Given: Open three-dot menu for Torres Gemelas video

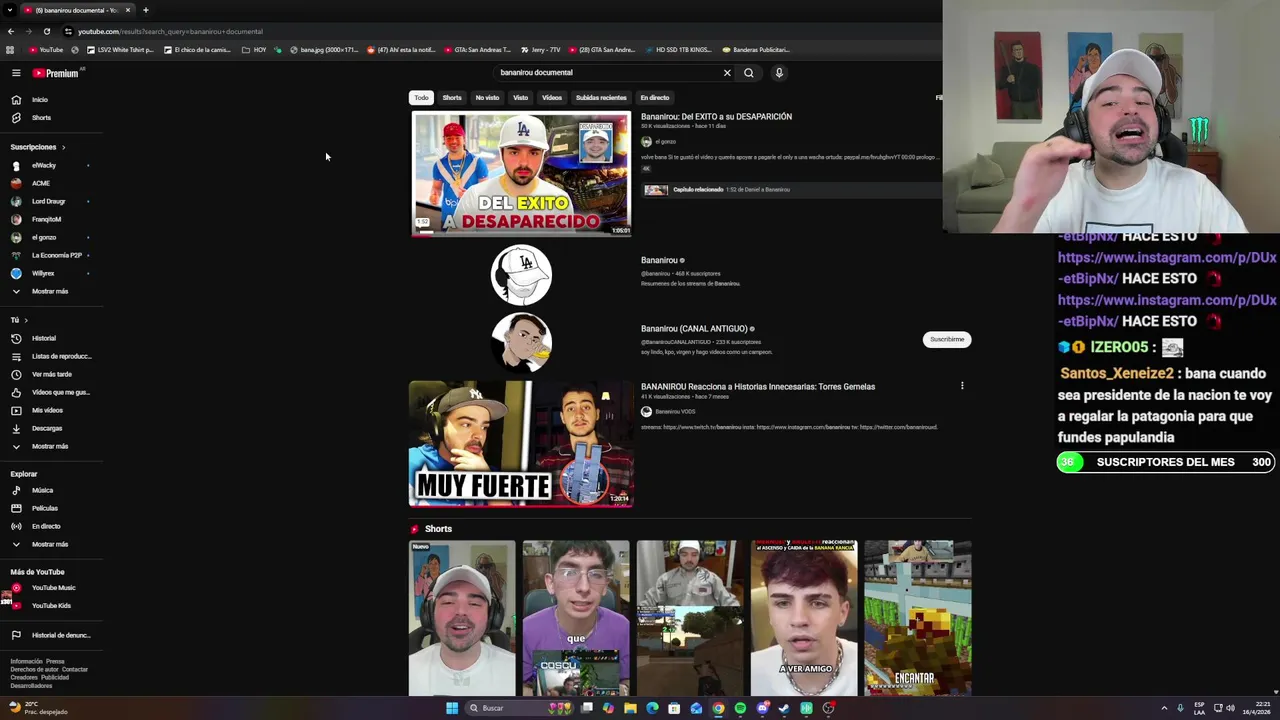Looking at the screenshot, I should [962, 386].
